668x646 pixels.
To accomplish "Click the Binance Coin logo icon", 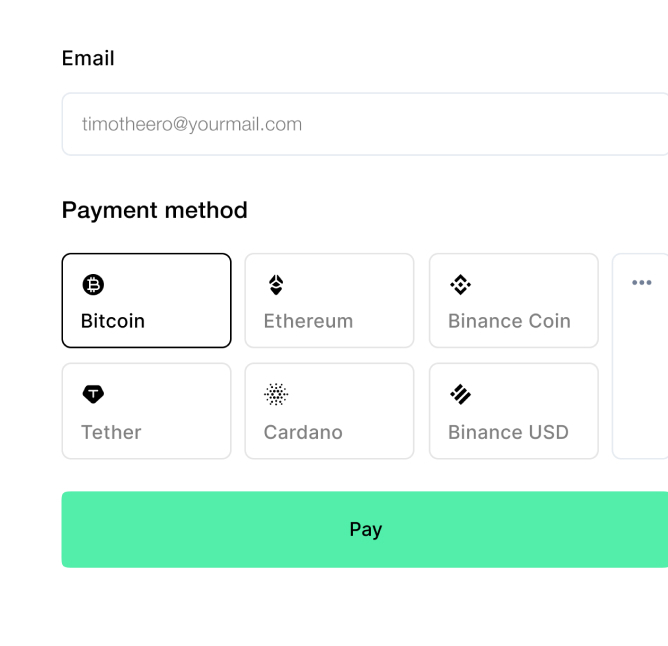I will 460,285.
